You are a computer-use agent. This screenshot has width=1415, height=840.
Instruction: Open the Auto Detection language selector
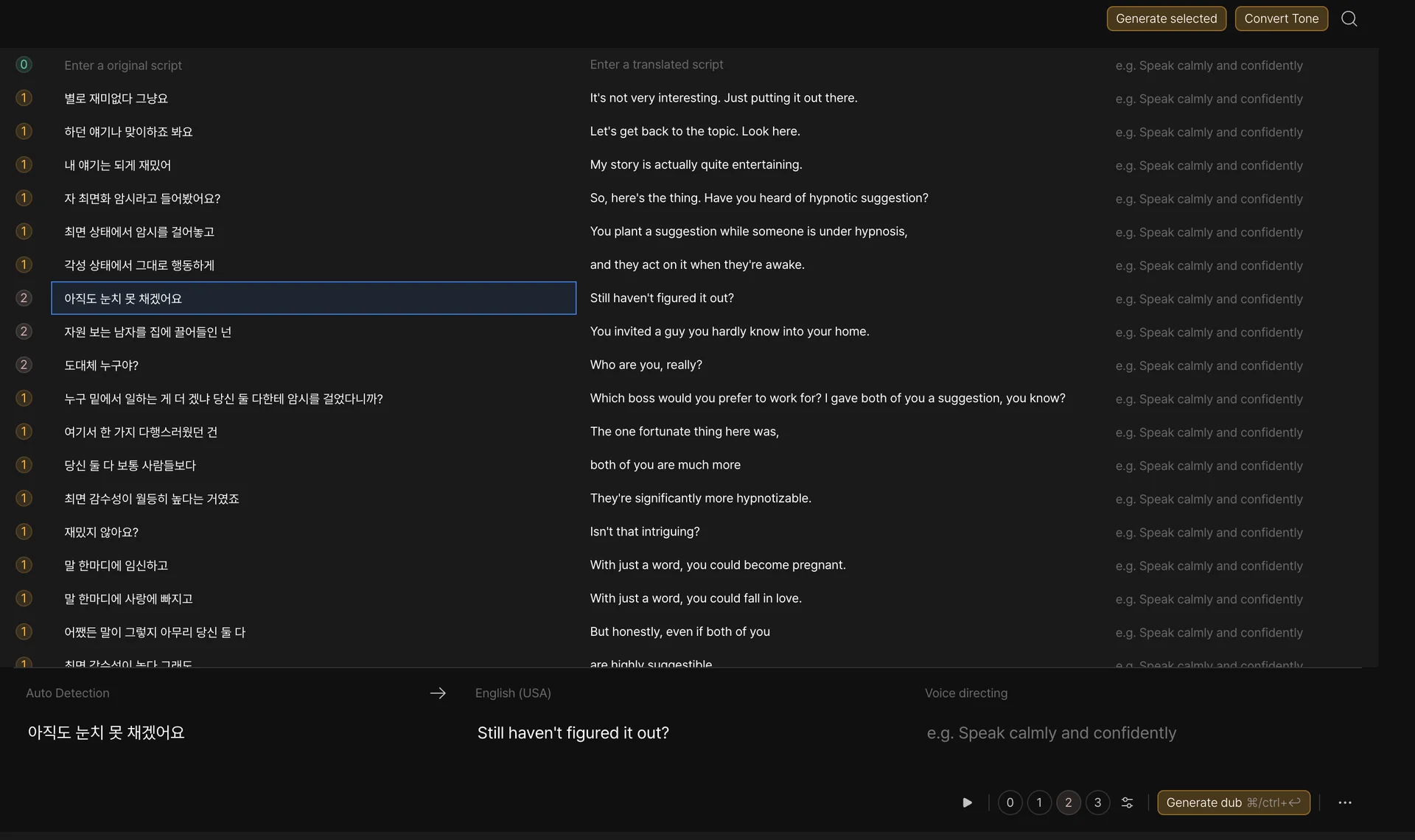(x=68, y=693)
